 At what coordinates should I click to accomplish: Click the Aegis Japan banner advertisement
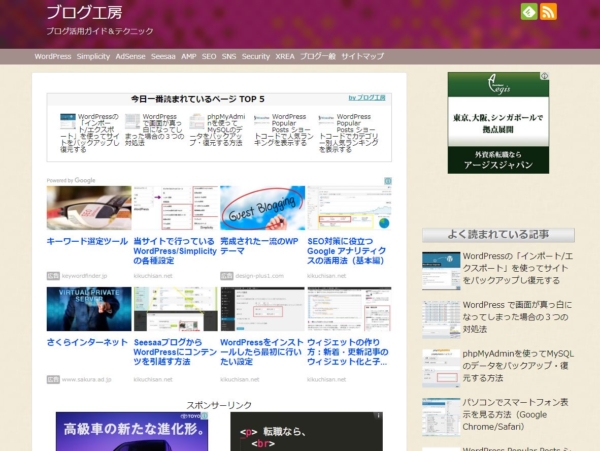[498, 122]
